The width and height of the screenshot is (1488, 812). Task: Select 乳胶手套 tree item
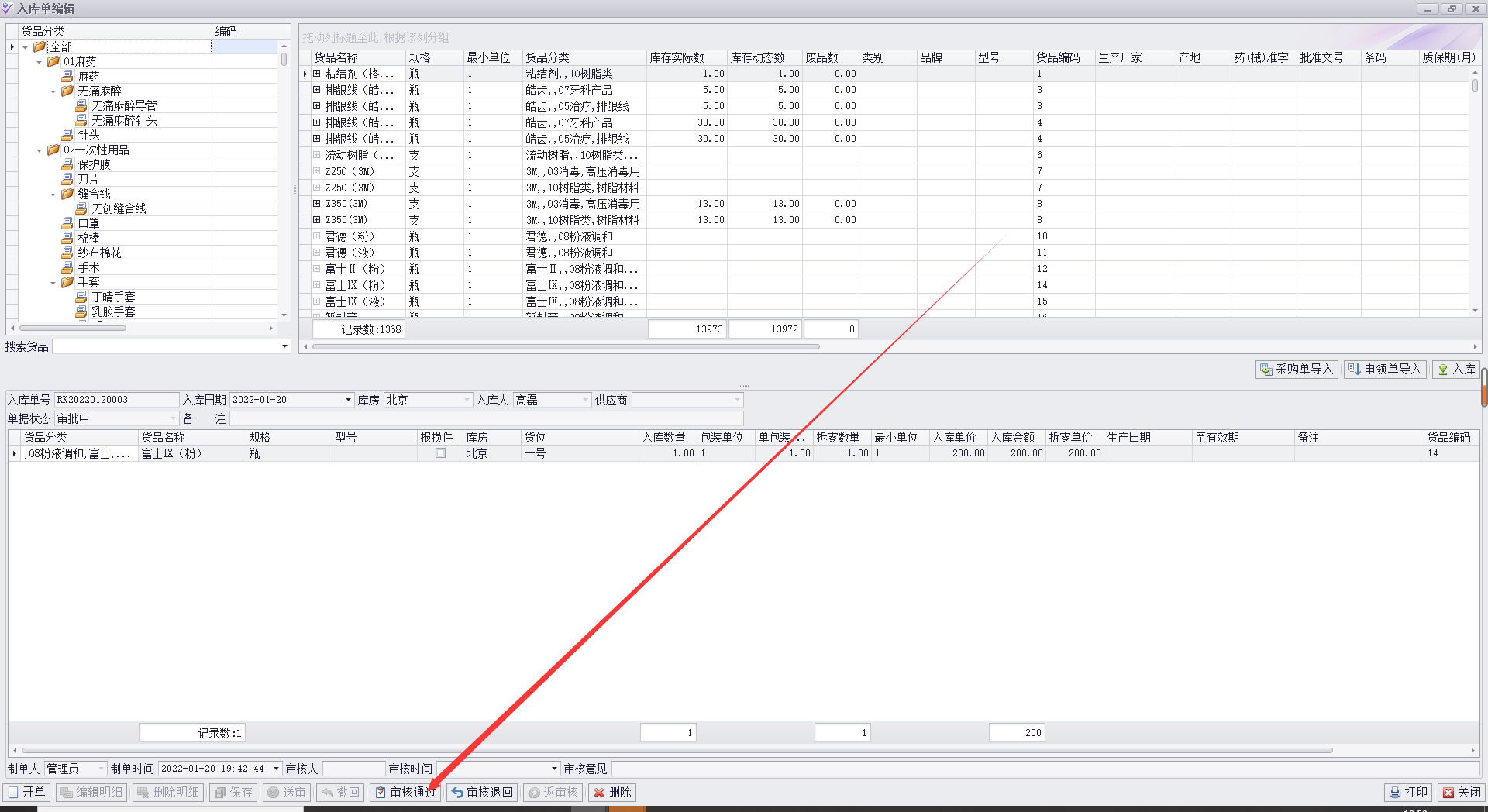113,311
